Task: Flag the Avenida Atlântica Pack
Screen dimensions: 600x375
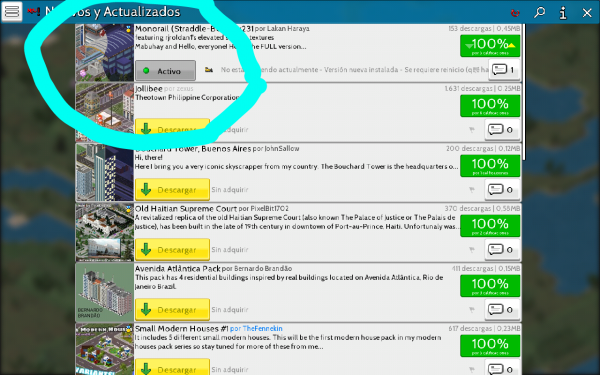Action: (x=472, y=310)
